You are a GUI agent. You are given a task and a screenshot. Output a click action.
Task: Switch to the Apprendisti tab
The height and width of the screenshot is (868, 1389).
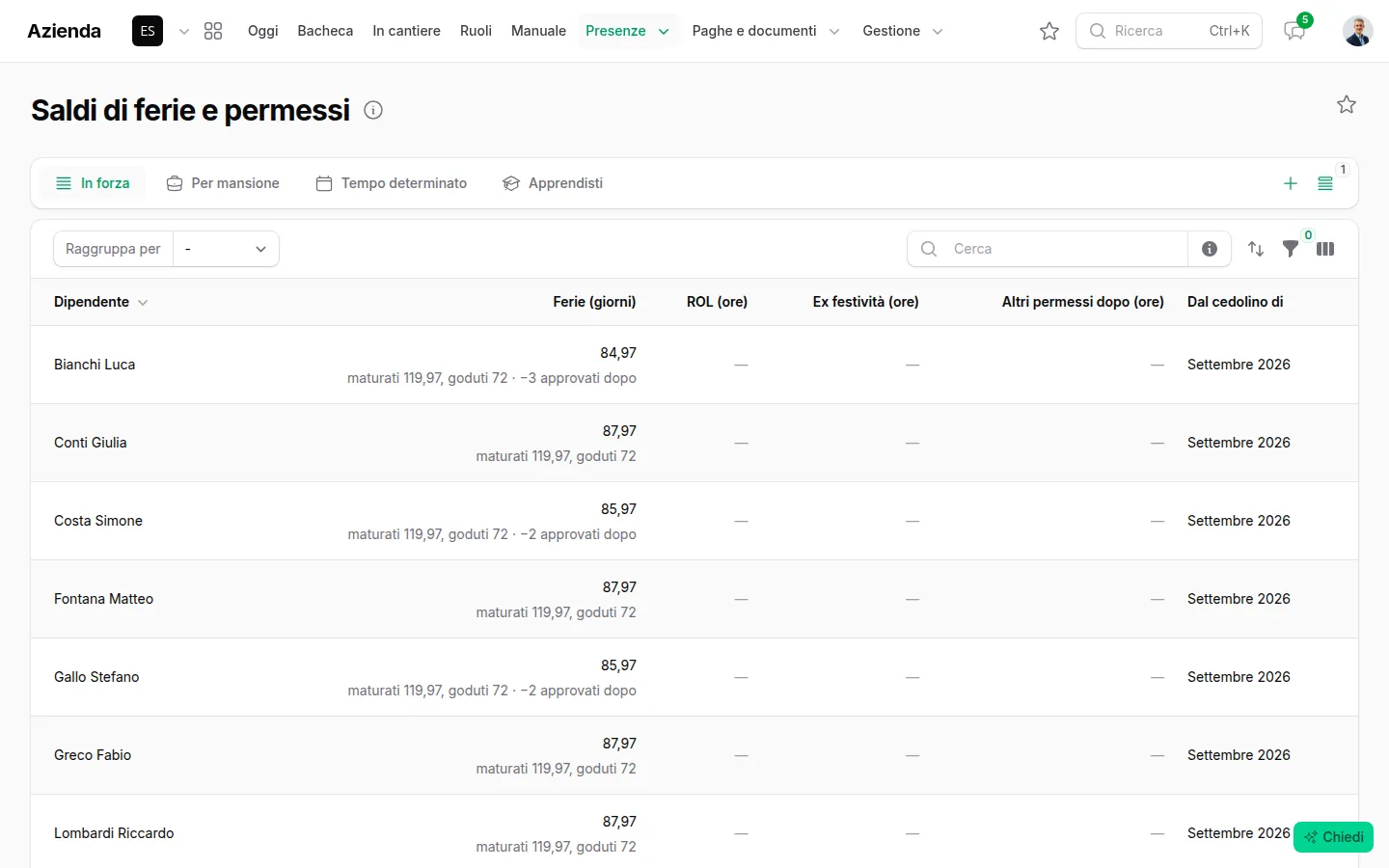(x=553, y=183)
